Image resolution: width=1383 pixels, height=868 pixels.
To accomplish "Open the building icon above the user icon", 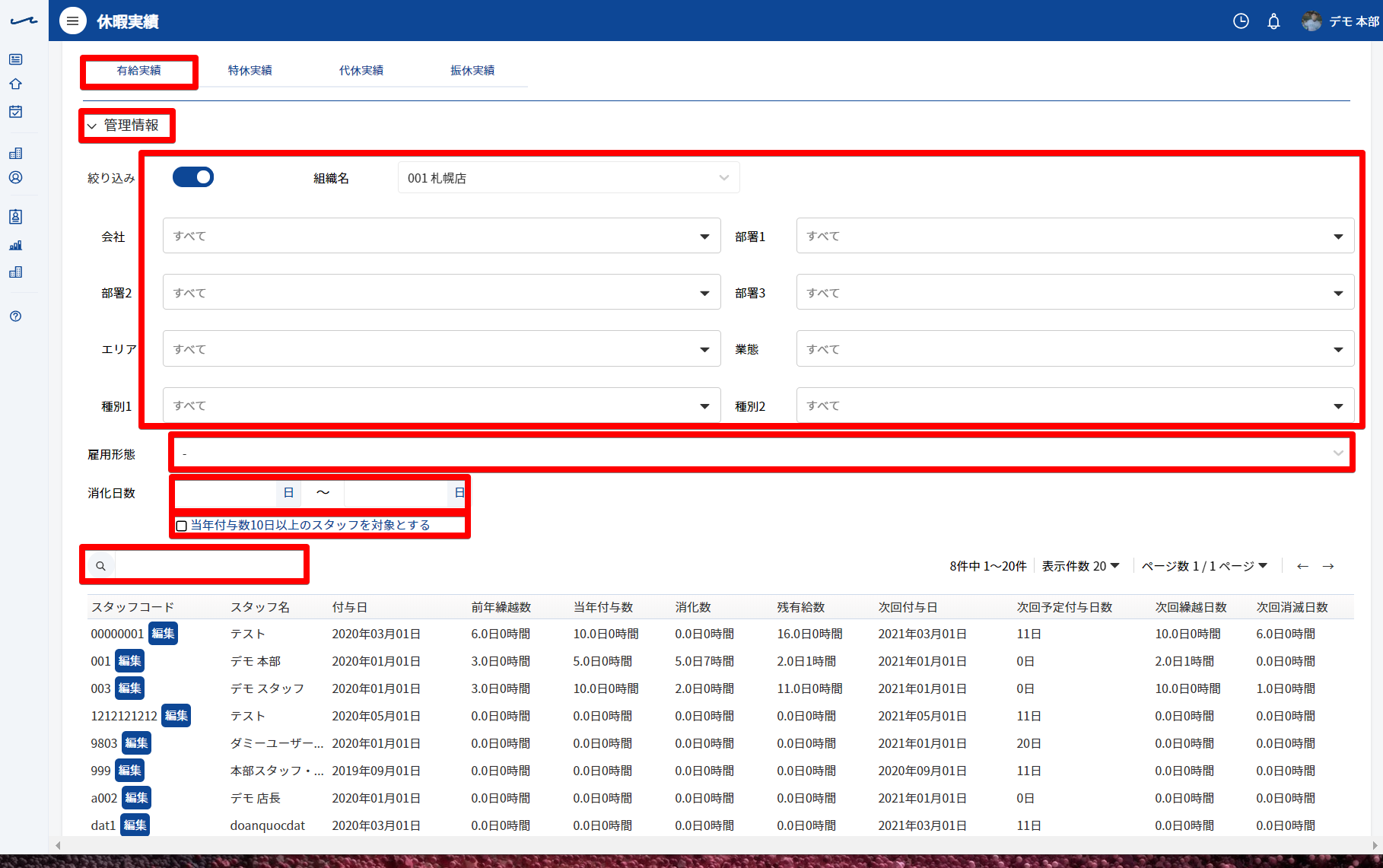I will click(x=15, y=153).
